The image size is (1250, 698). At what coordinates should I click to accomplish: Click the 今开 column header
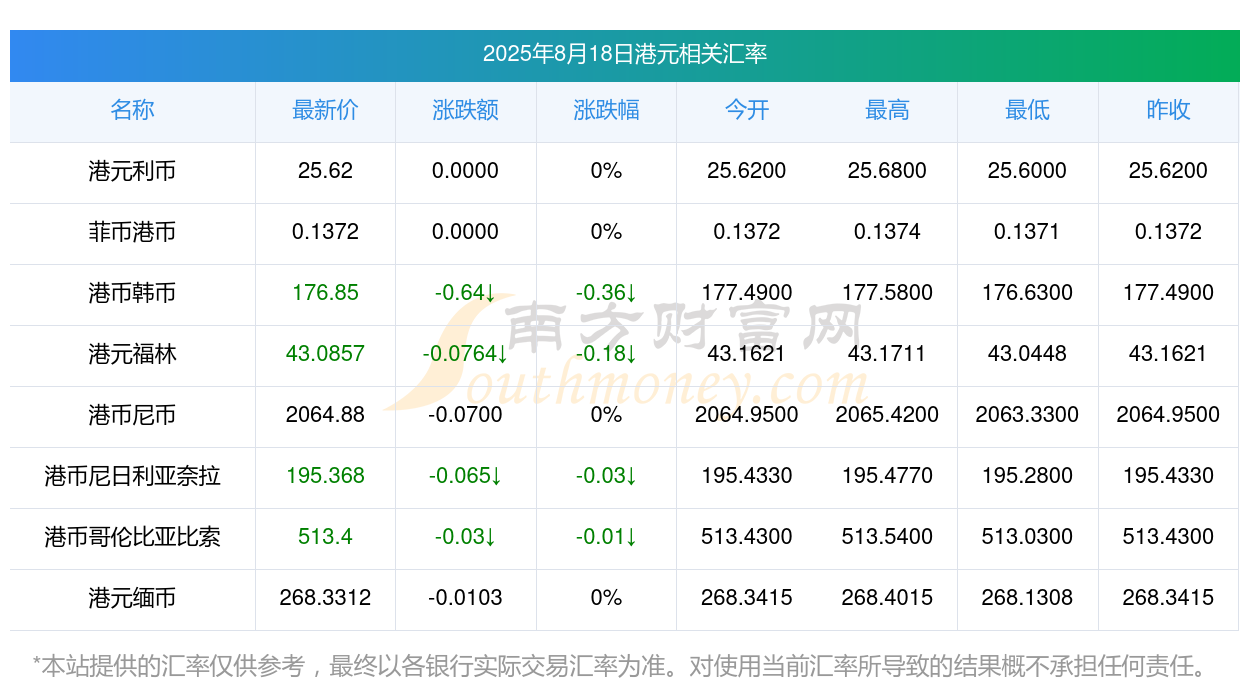[x=747, y=110]
